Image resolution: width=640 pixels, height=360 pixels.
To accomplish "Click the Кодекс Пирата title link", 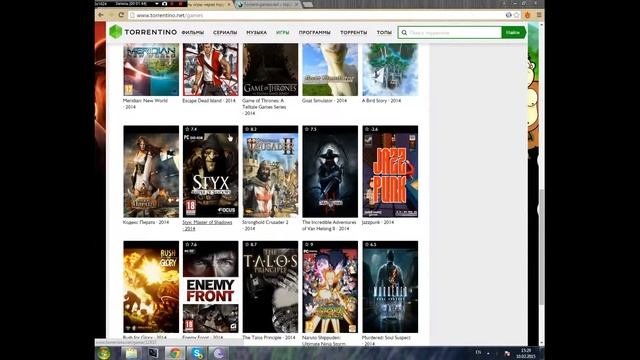I will pyautogui.click(x=146, y=222).
